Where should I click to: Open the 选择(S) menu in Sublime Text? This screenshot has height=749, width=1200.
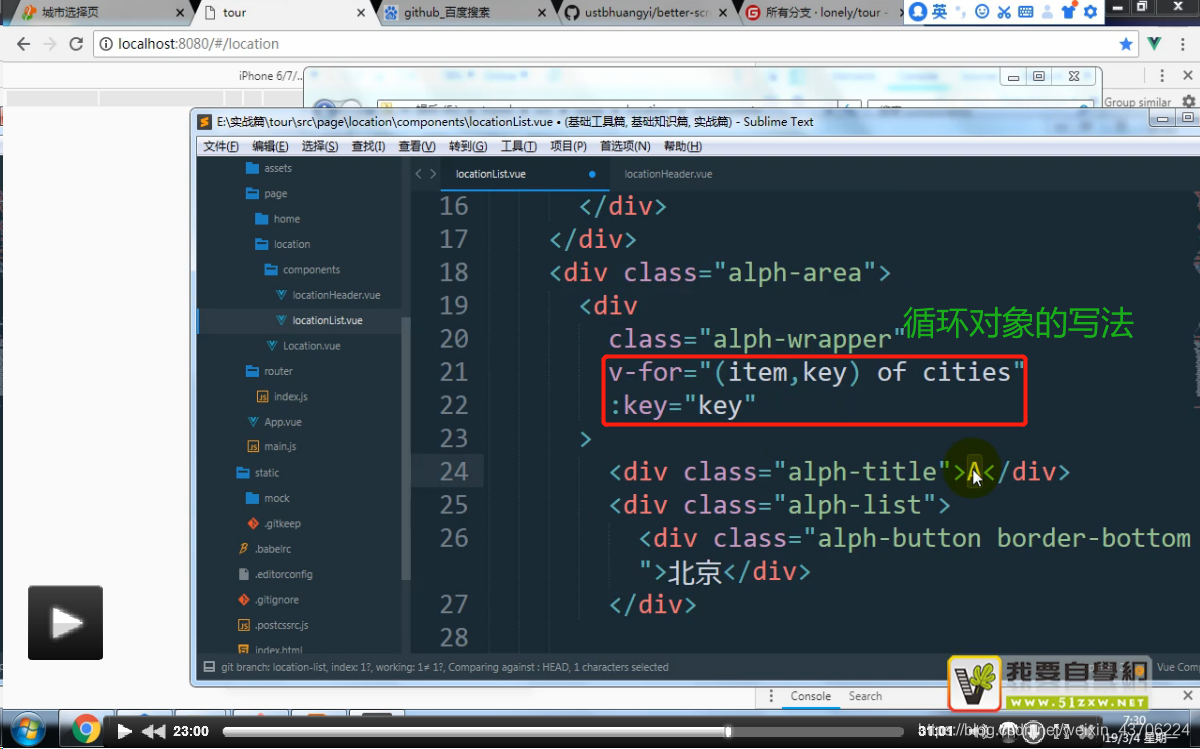(320, 146)
